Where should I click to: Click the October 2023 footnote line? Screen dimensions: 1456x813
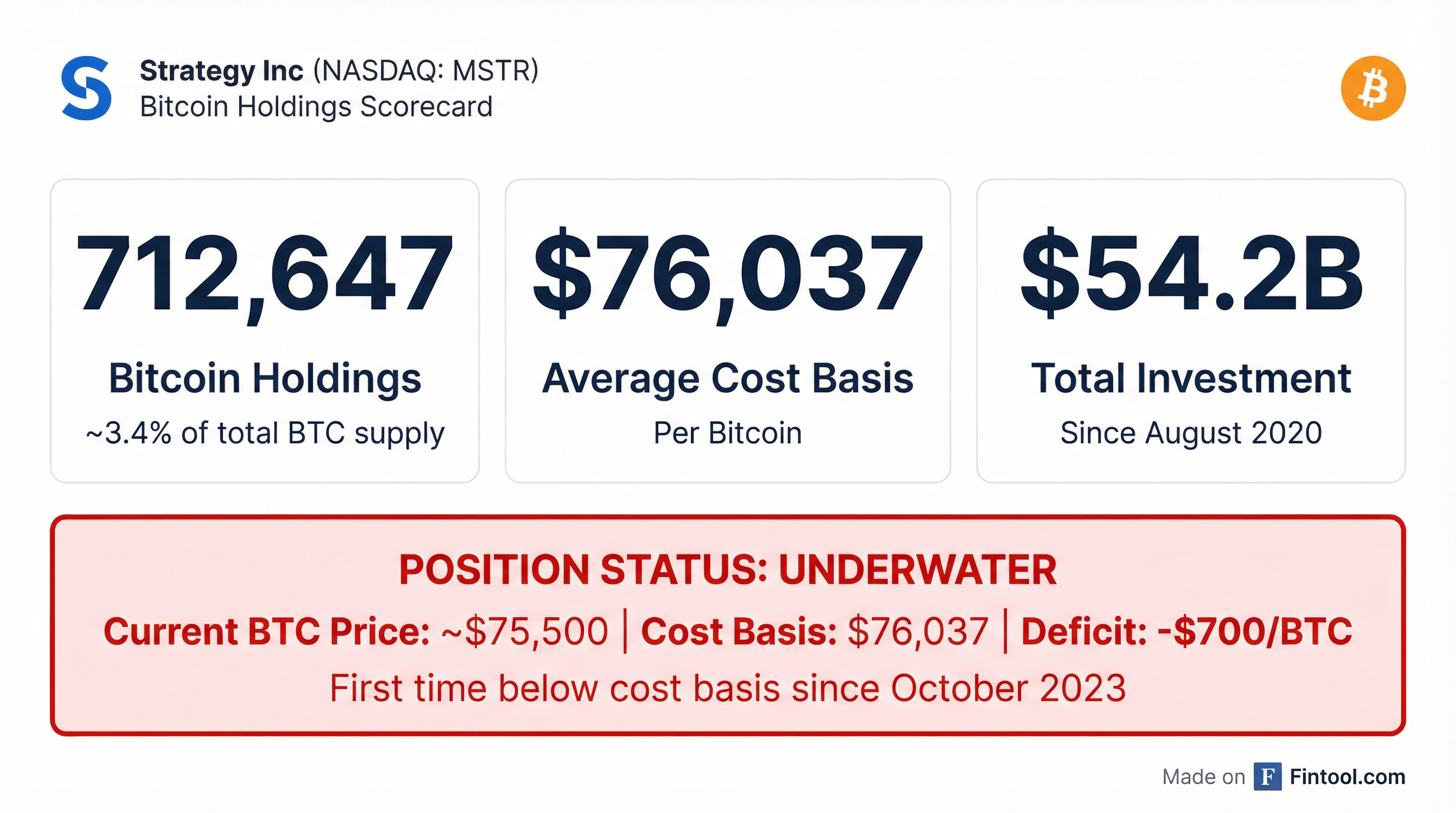coord(728,688)
